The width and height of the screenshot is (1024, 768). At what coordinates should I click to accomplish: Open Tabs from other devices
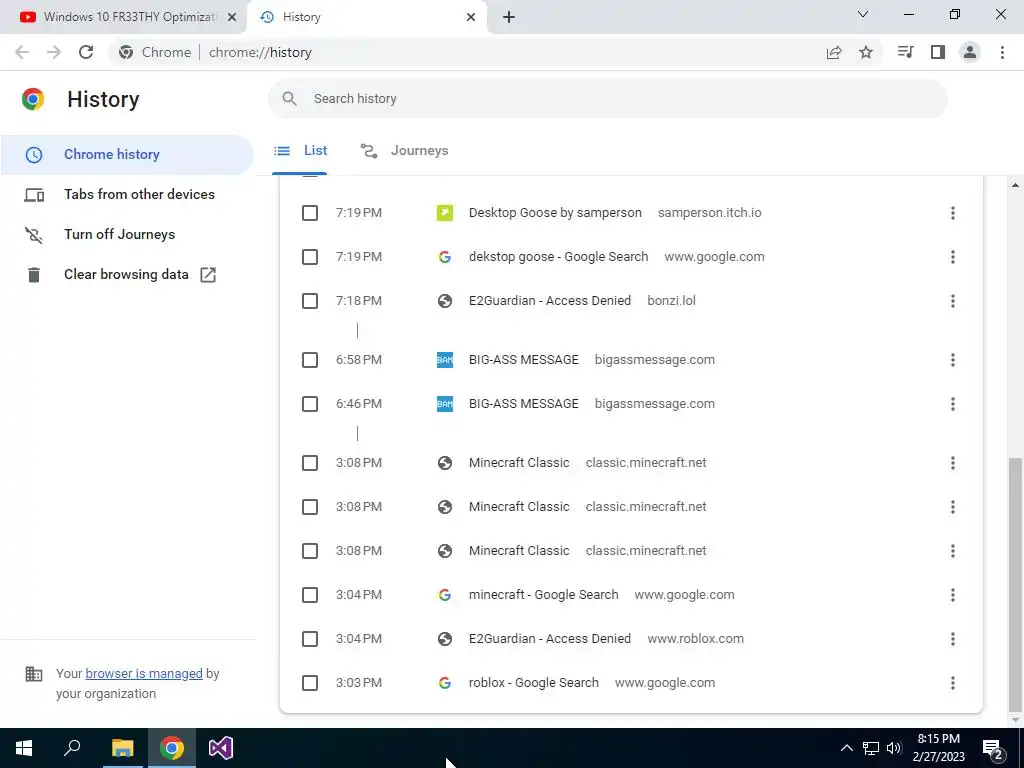[127, 195]
